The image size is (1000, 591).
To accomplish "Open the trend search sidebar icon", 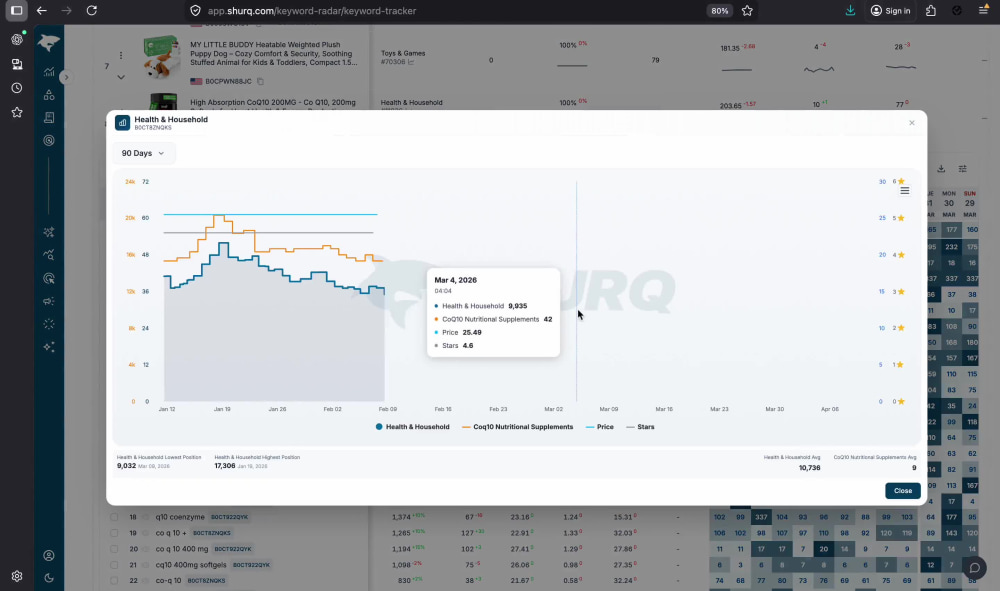I will 49,255.
